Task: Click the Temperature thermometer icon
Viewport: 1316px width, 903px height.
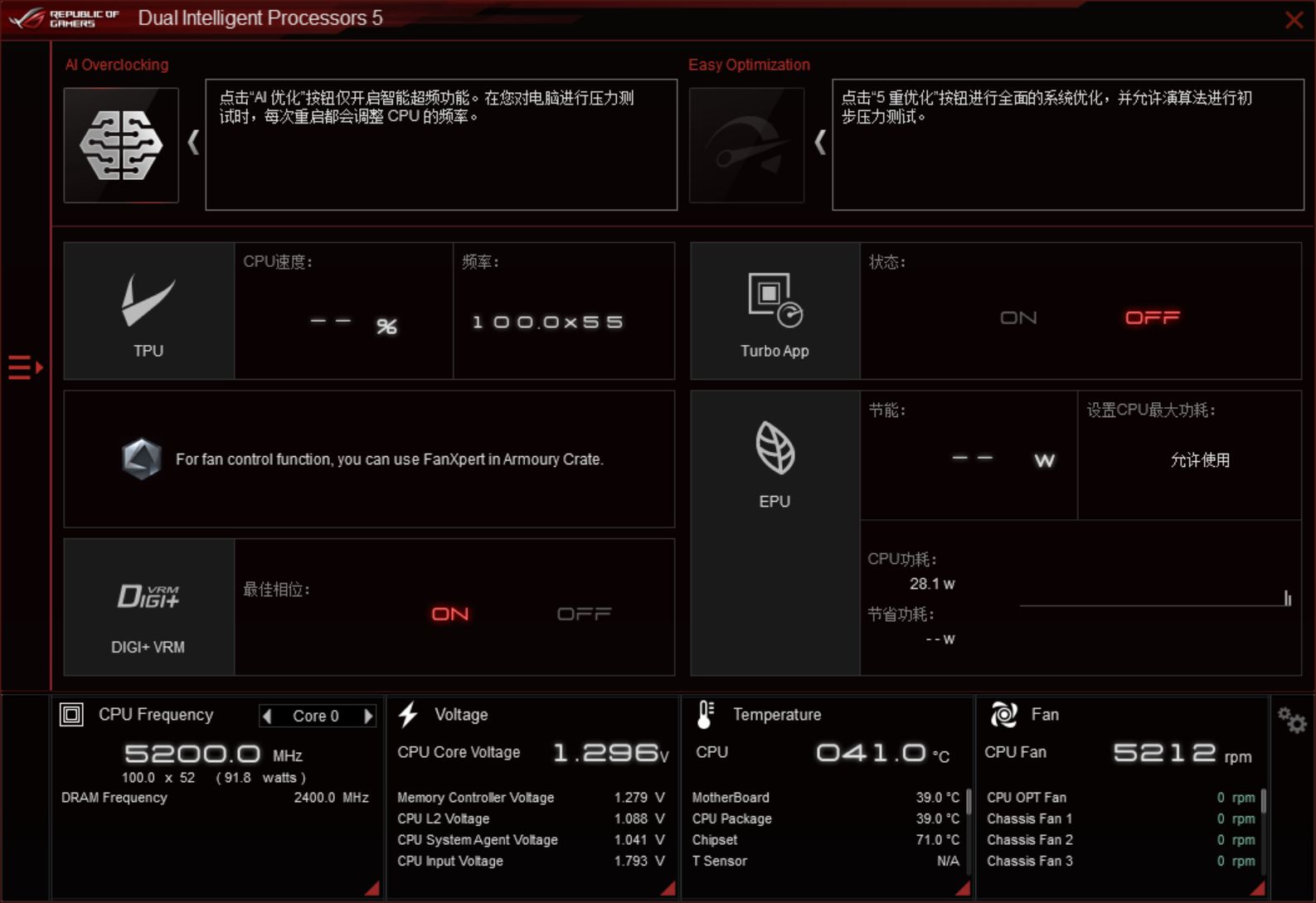Action: pos(705,715)
